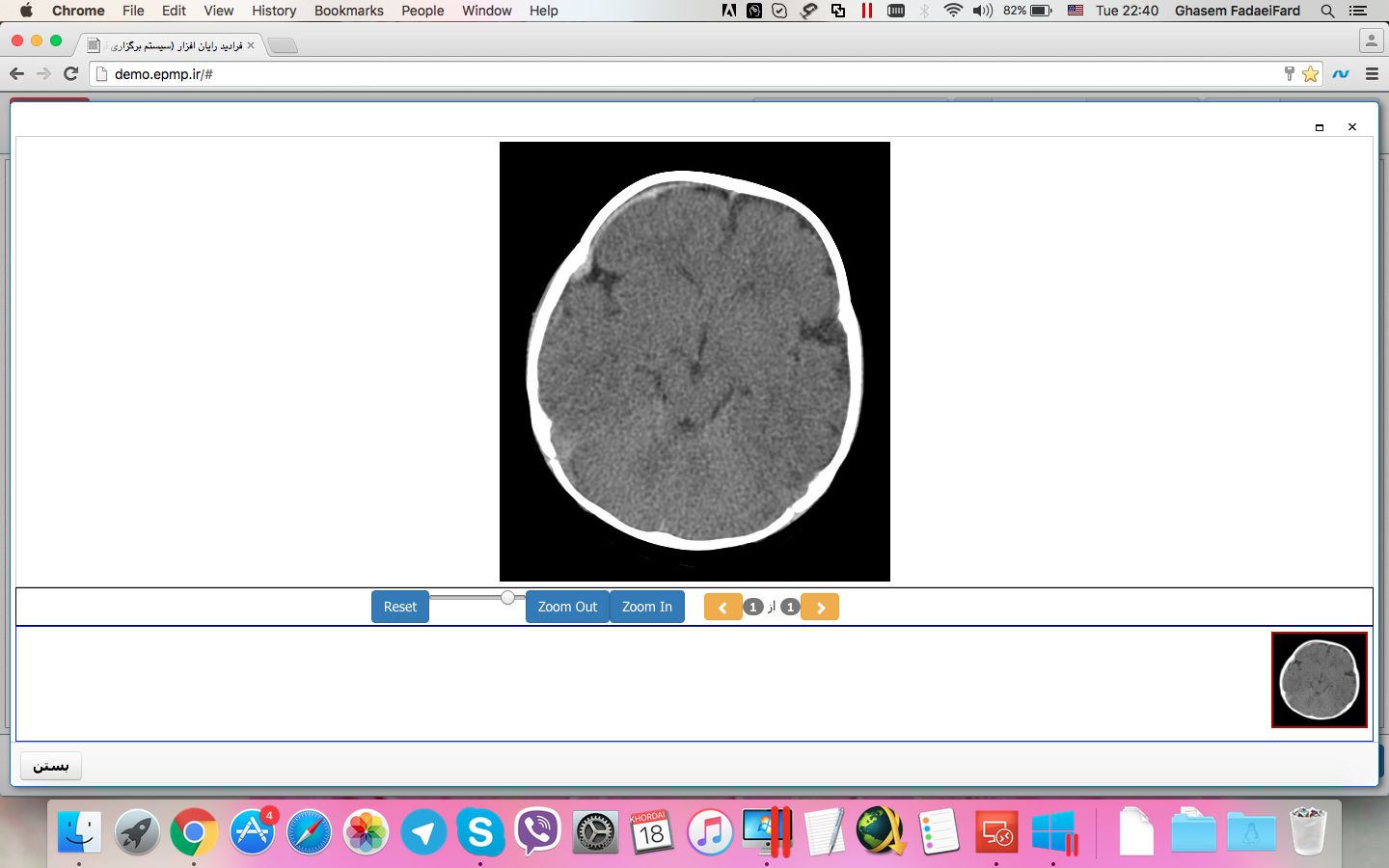The height and width of the screenshot is (868, 1389).
Task: Maximize the image viewer dialog
Action: [x=1320, y=127]
